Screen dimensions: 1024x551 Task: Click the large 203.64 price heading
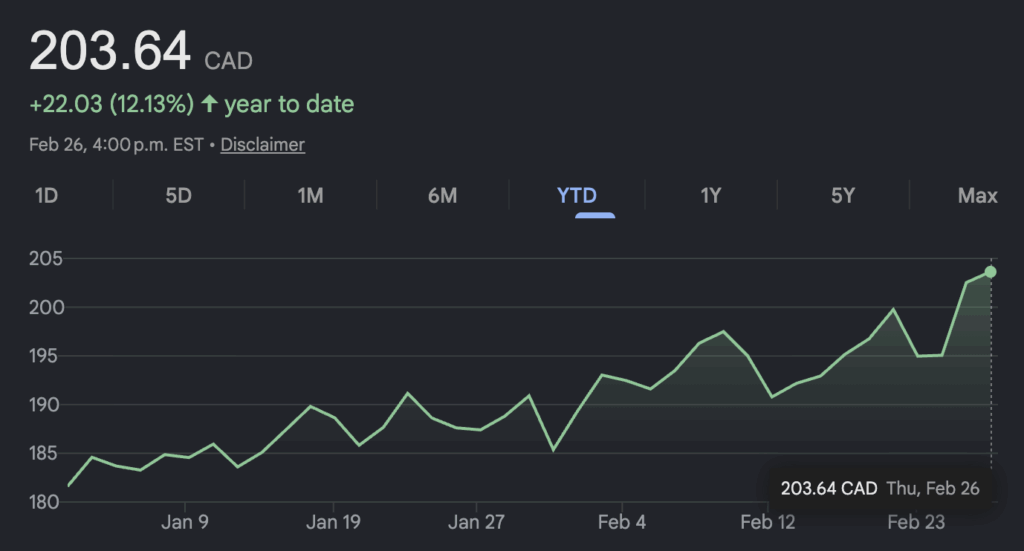point(110,52)
